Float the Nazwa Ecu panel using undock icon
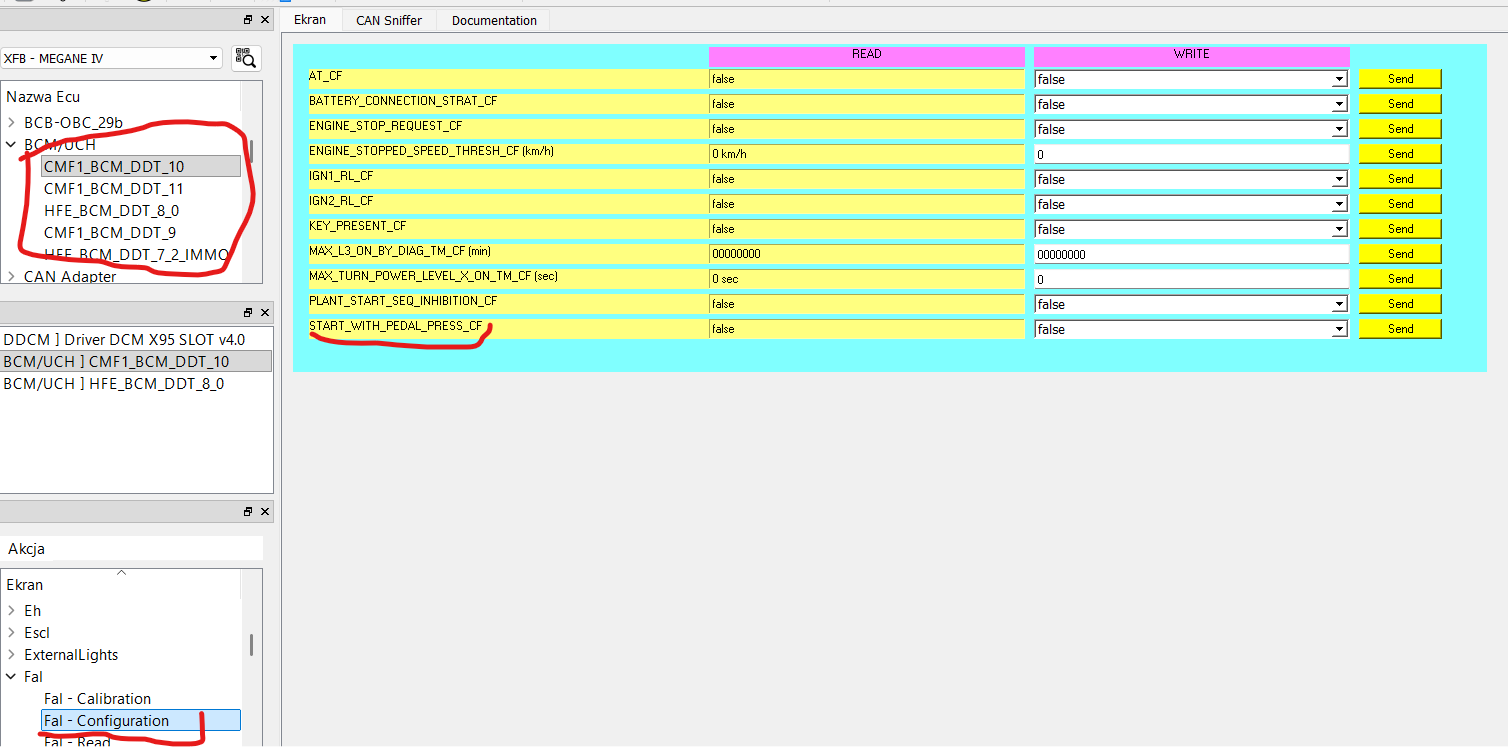This screenshot has width=1508, height=748. 248,20
